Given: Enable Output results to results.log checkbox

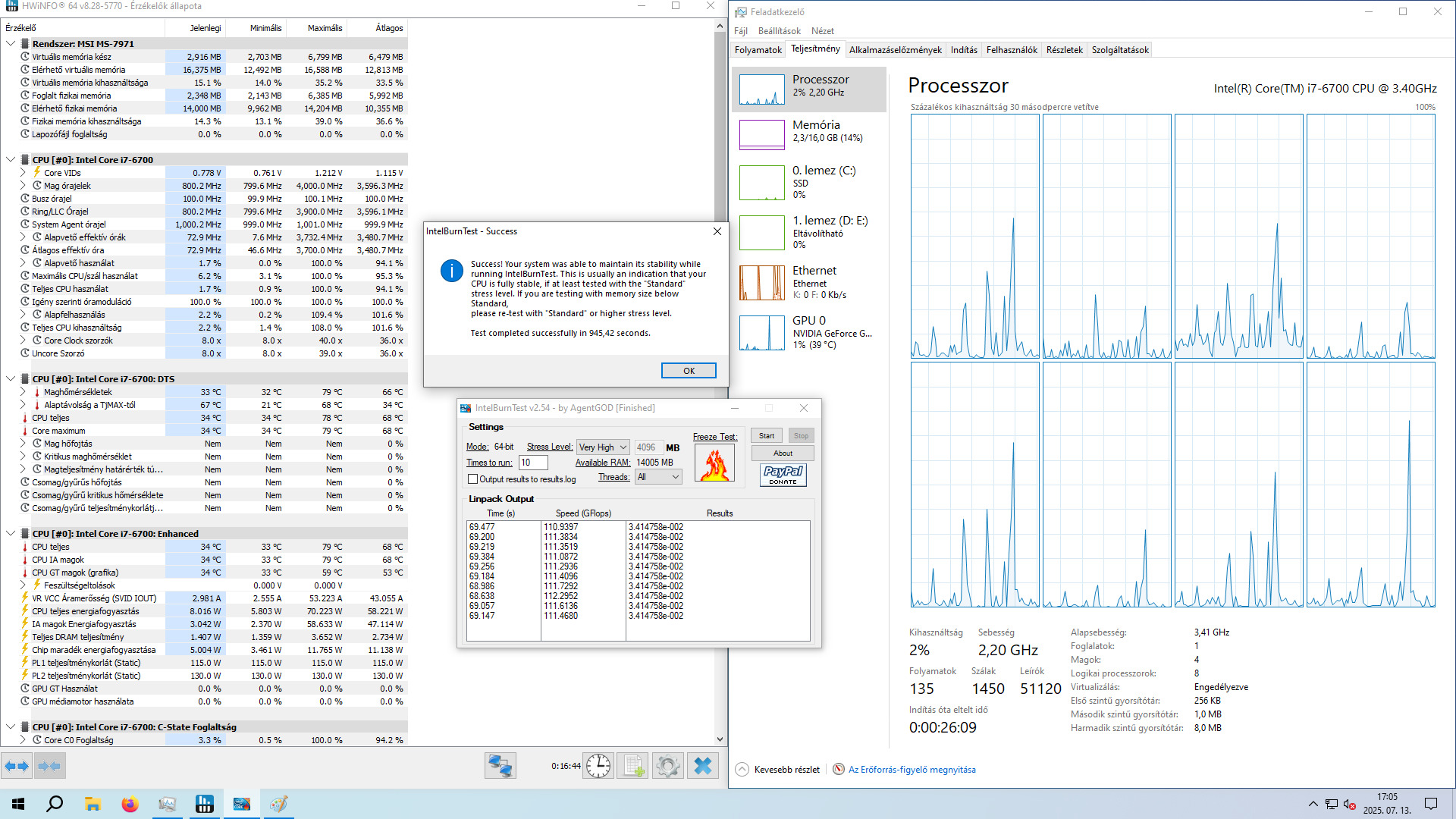Looking at the screenshot, I should pyautogui.click(x=473, y=479).
